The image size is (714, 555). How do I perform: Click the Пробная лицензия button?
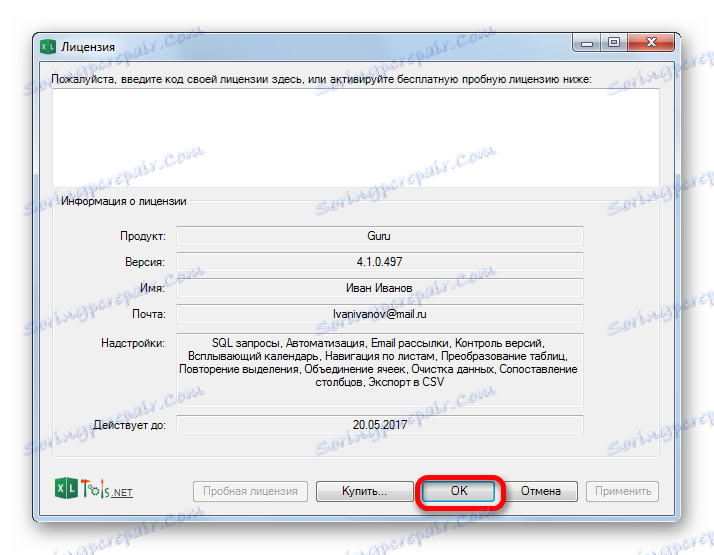point(250,491)
